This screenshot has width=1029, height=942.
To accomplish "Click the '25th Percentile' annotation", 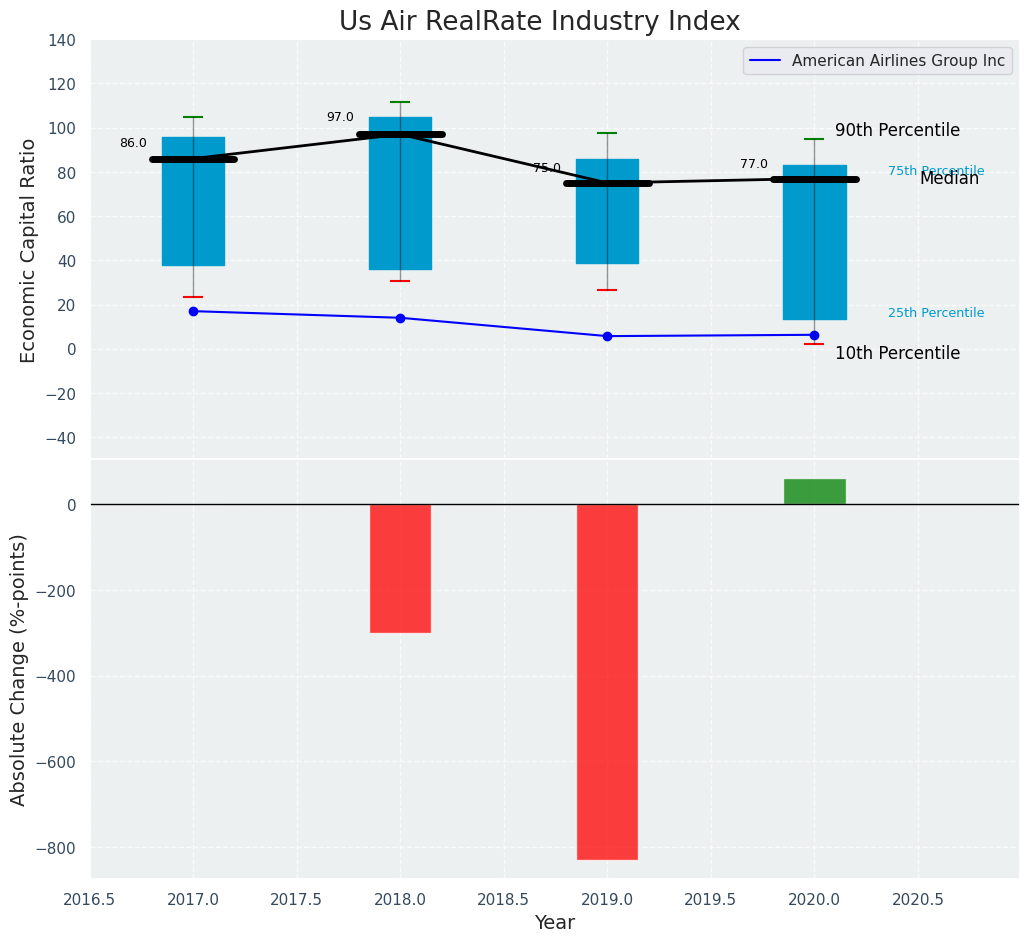I will [936, 313].
